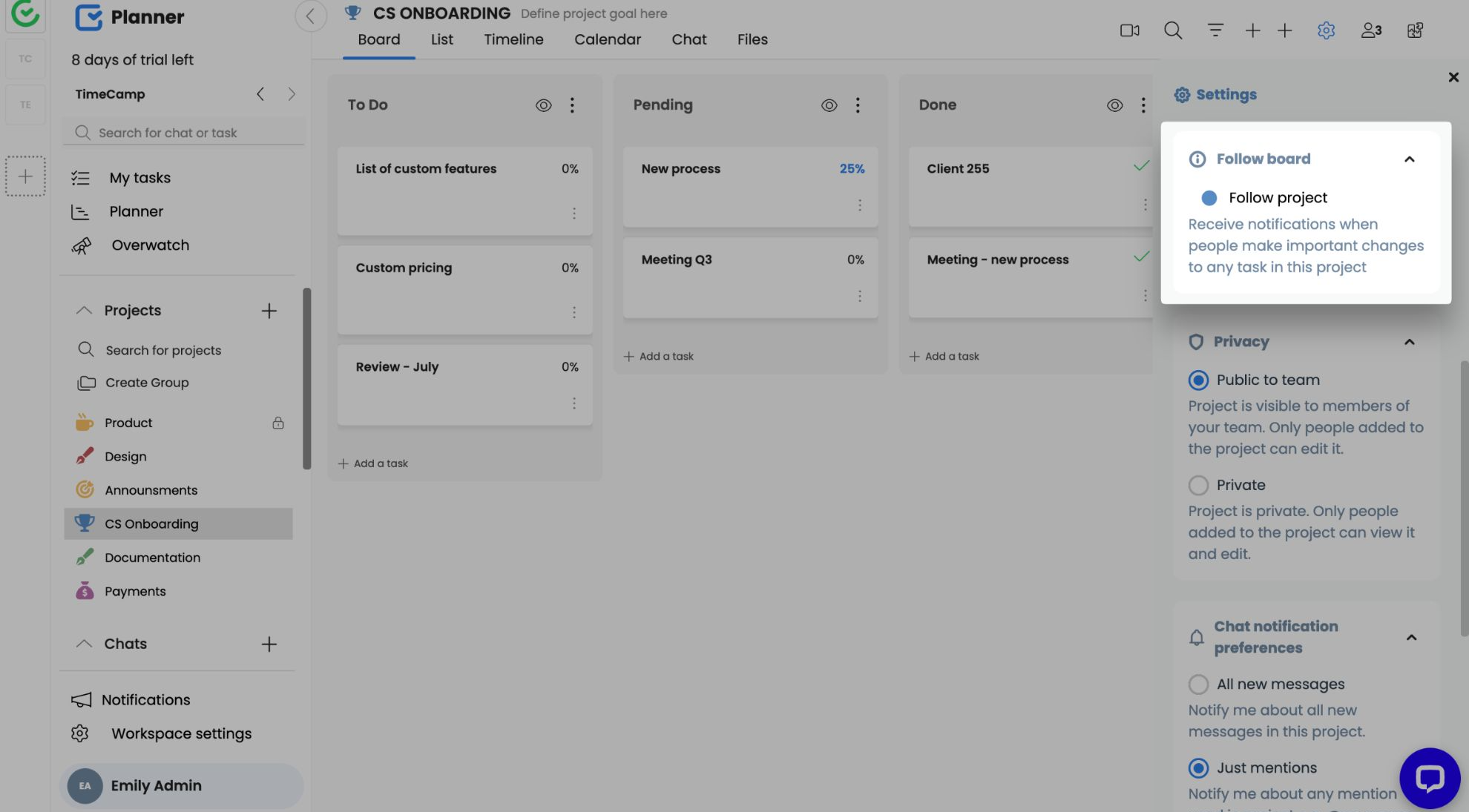Open the live chat support bubble
Image resolution: width=1469 pixels, height=812 pixels.
pyautogui.click(x=1429, y=778)
